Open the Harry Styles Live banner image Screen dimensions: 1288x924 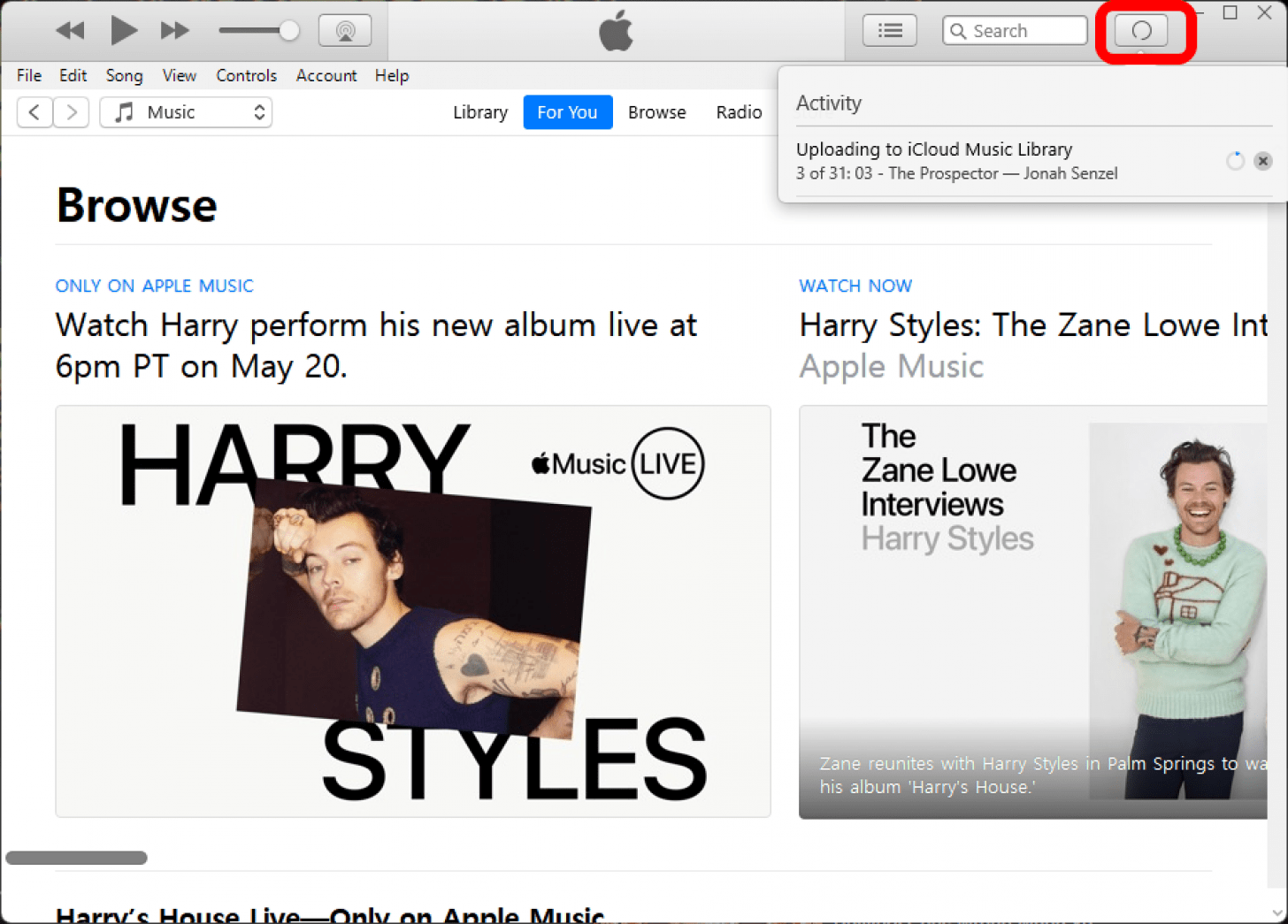click(413, 611)
